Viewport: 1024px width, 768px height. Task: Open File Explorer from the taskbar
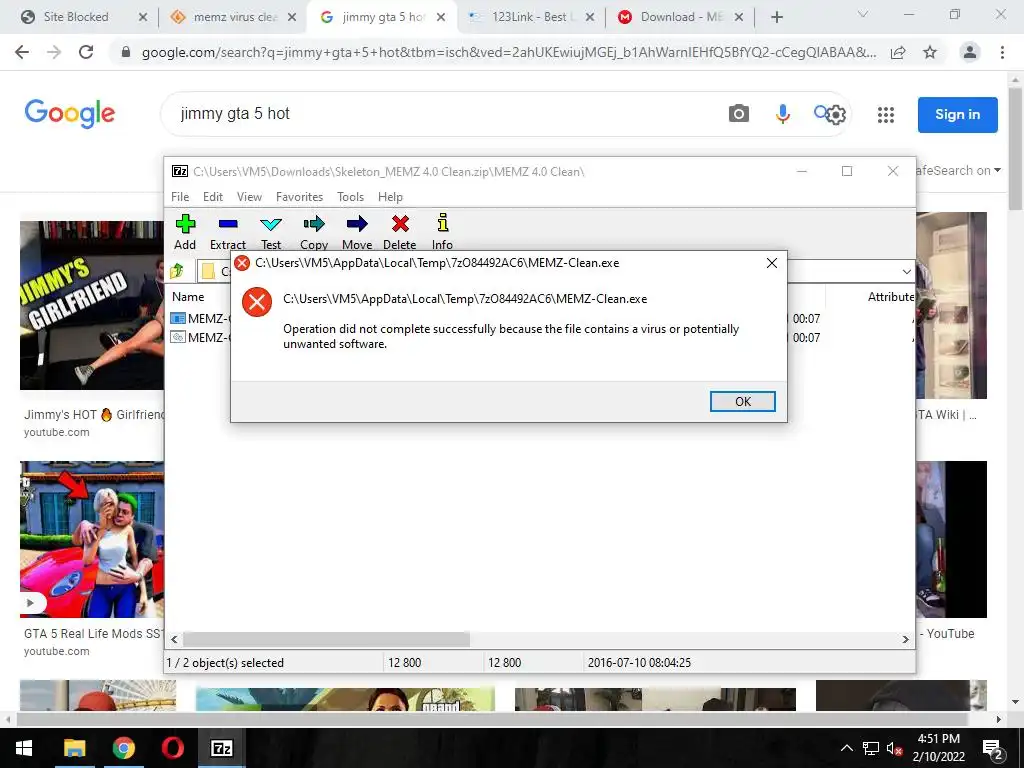(74, 748)
